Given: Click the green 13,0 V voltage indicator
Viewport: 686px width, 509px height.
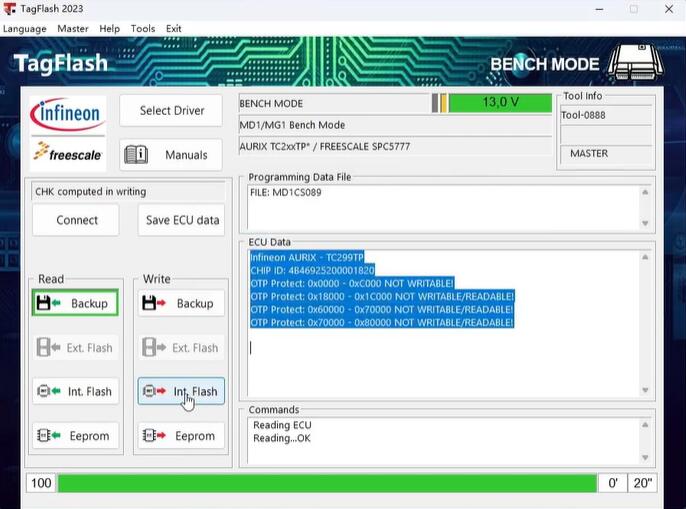Looking at the screenshot, I should coord(500,103).
